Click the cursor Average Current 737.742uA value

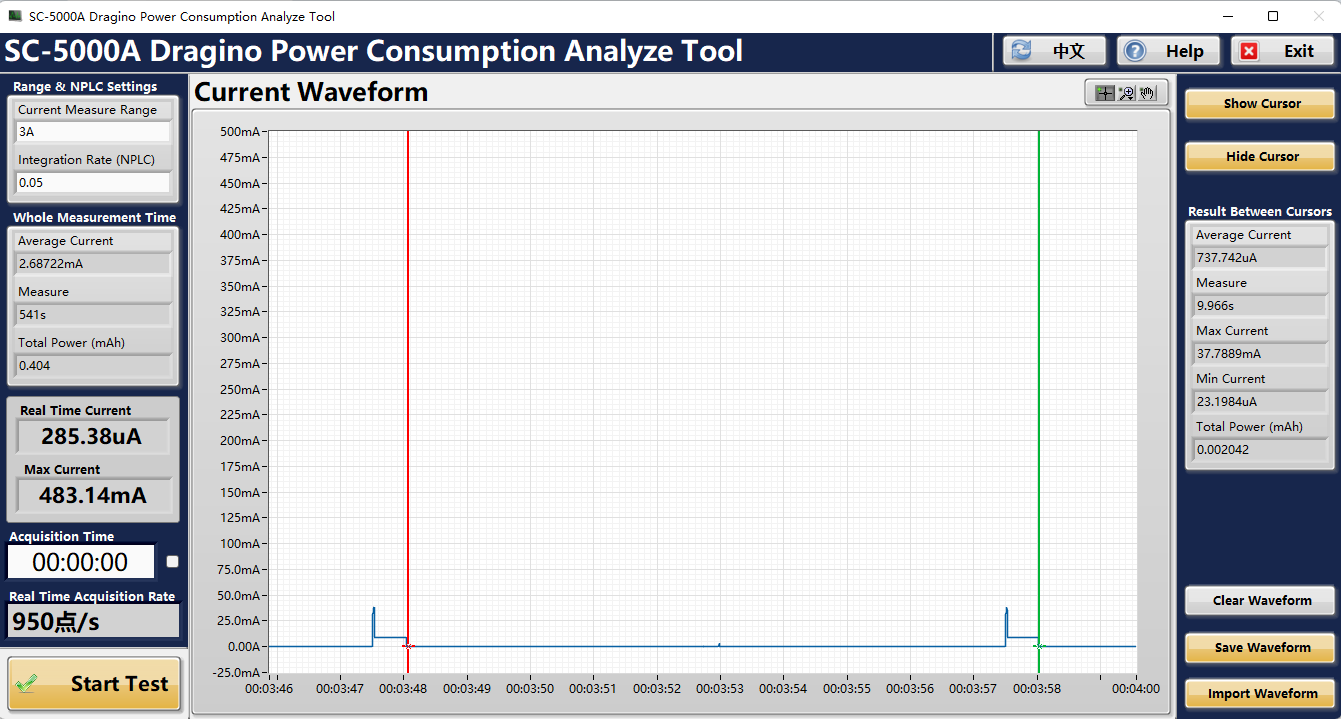[x=1260, y=258]
